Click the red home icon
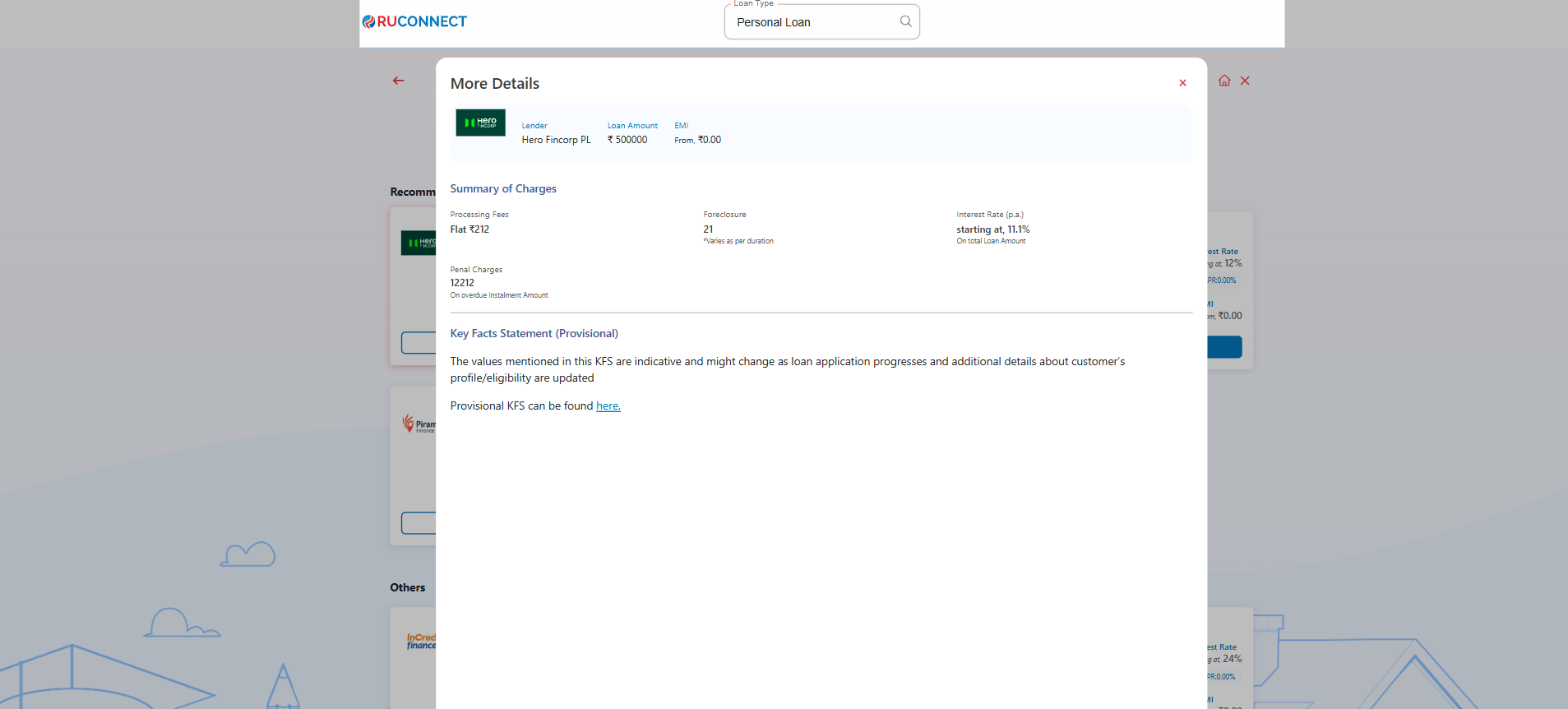Screen dimensions: 1568x709 pyautogui.click(x=1224, y=81)
